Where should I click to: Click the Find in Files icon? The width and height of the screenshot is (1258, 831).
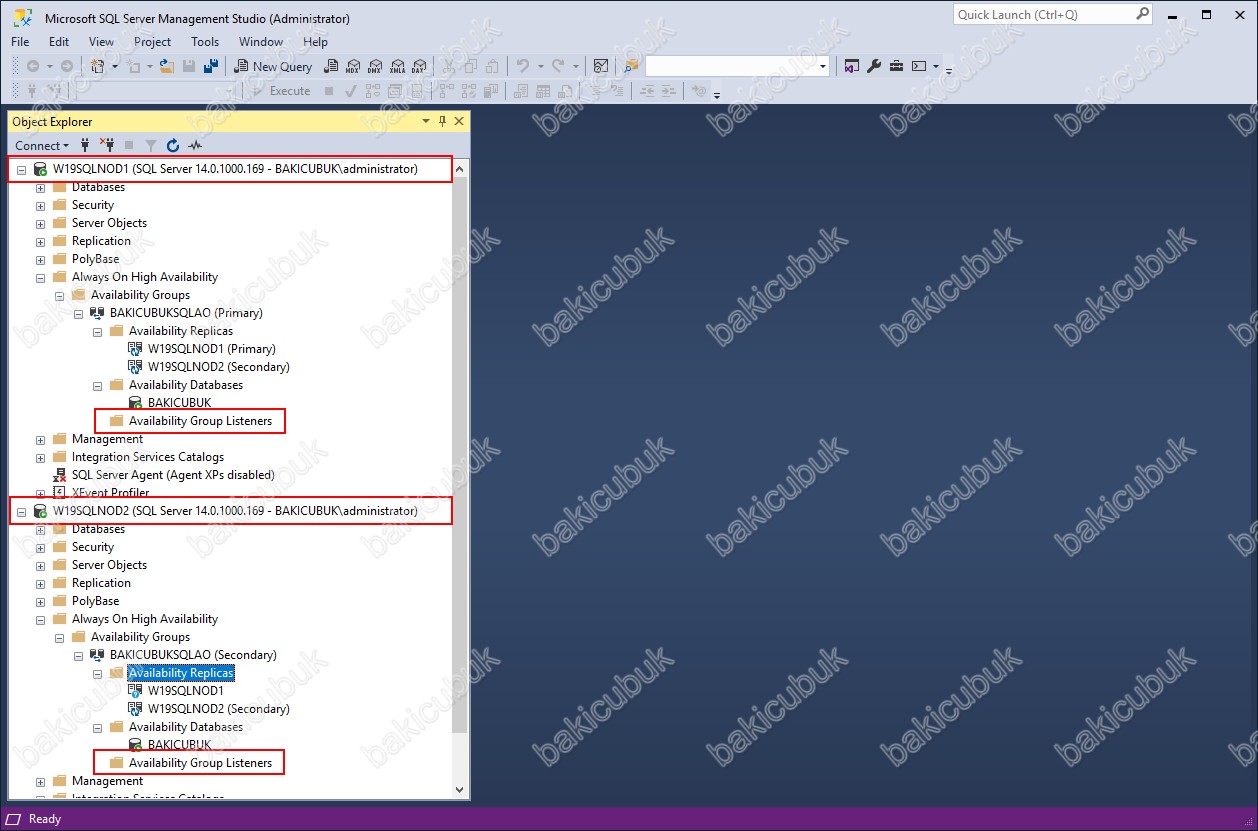(631, 66)
